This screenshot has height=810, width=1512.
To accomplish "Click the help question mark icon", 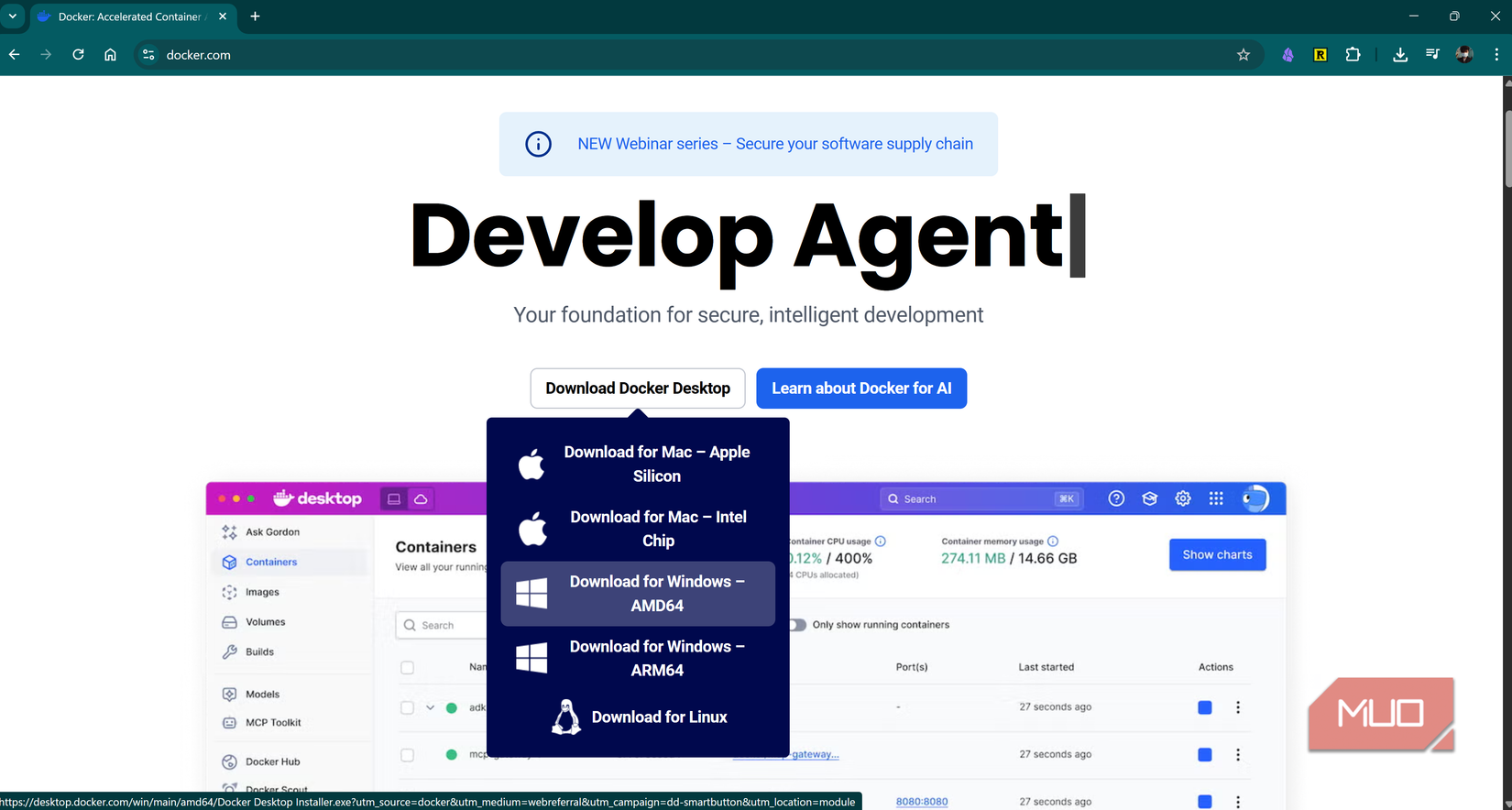I will [1116, 498].
